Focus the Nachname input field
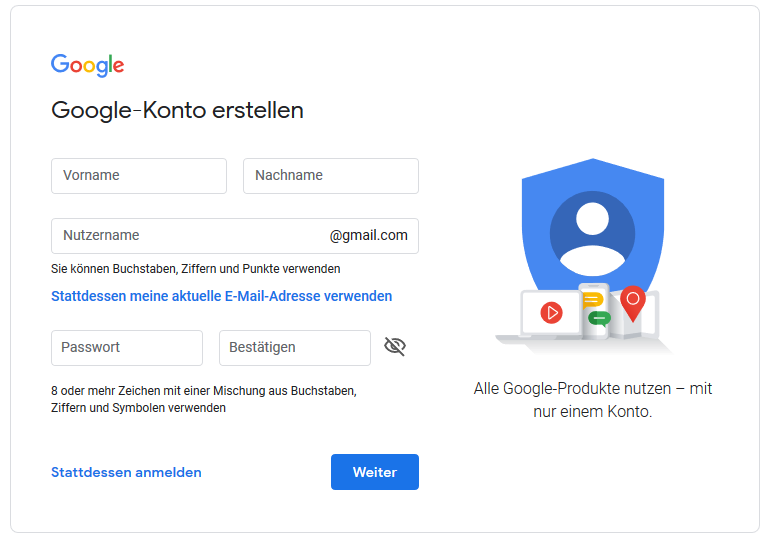 click(330, 176)
